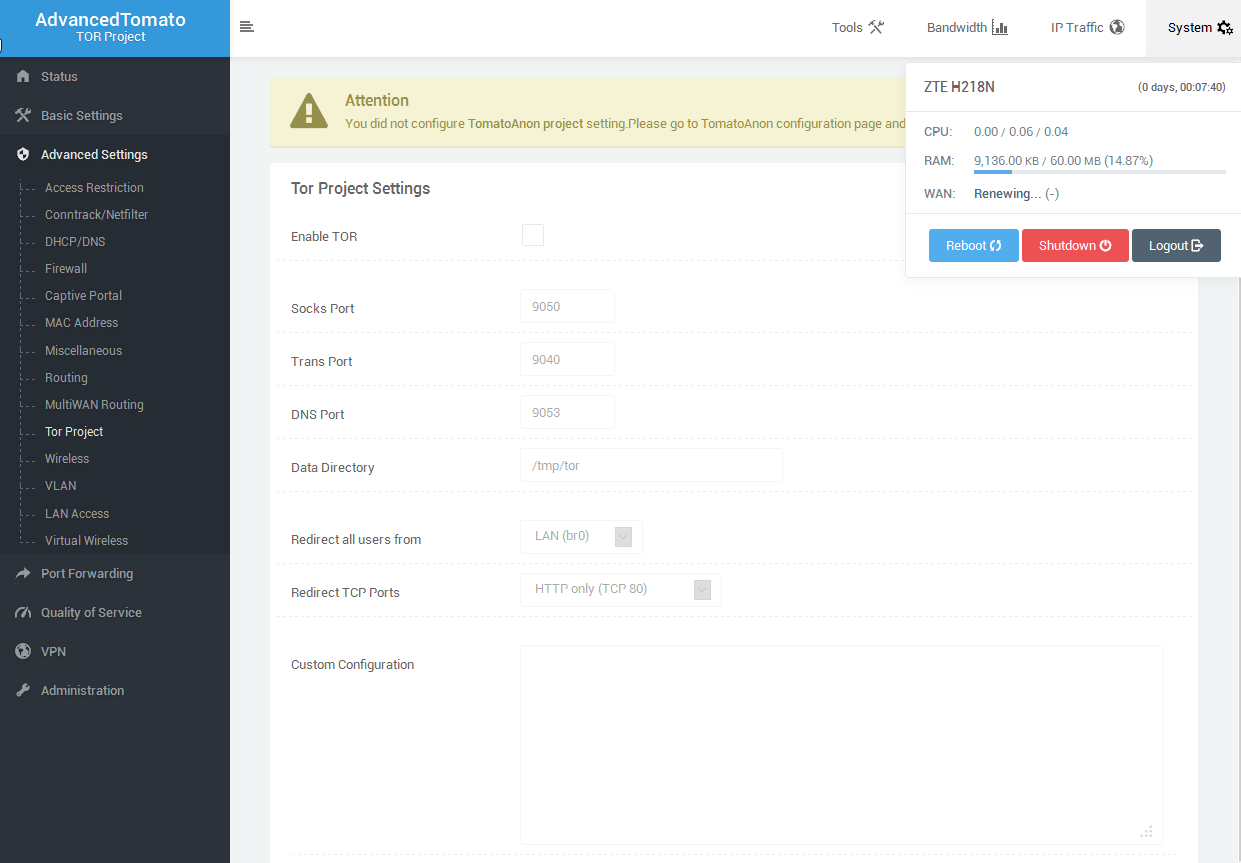Click the sidebar collapse hamburger icon
Image resolution: width=1241 pixels, height=863 pixels.
point(246,27)
